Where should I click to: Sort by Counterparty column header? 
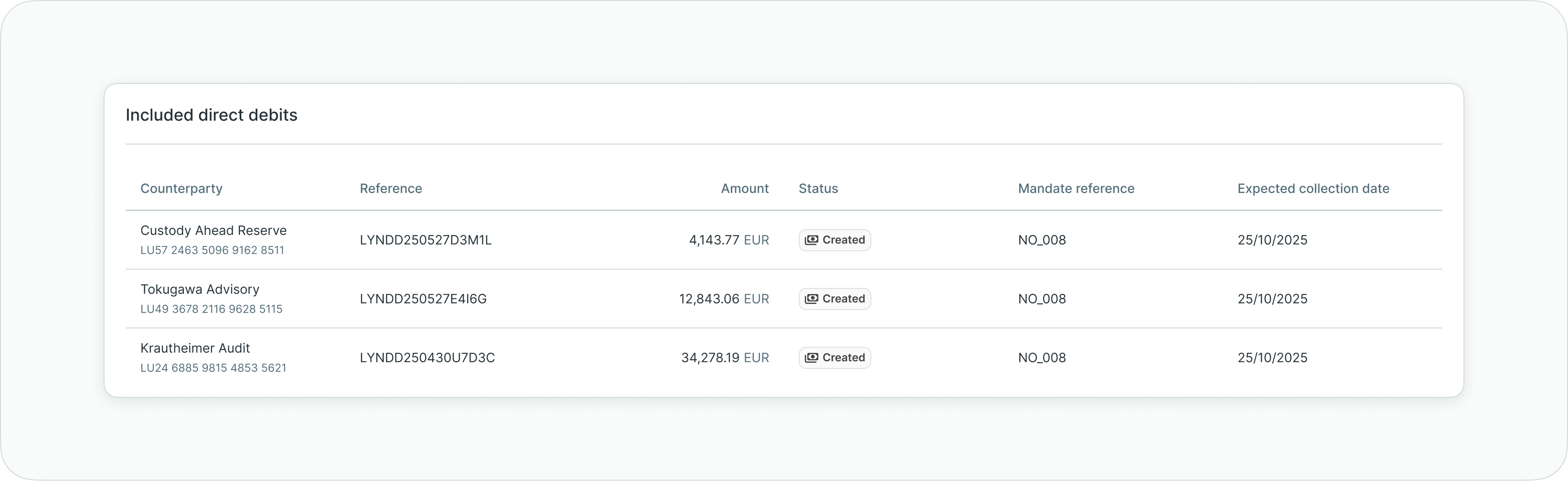point(181,189)
